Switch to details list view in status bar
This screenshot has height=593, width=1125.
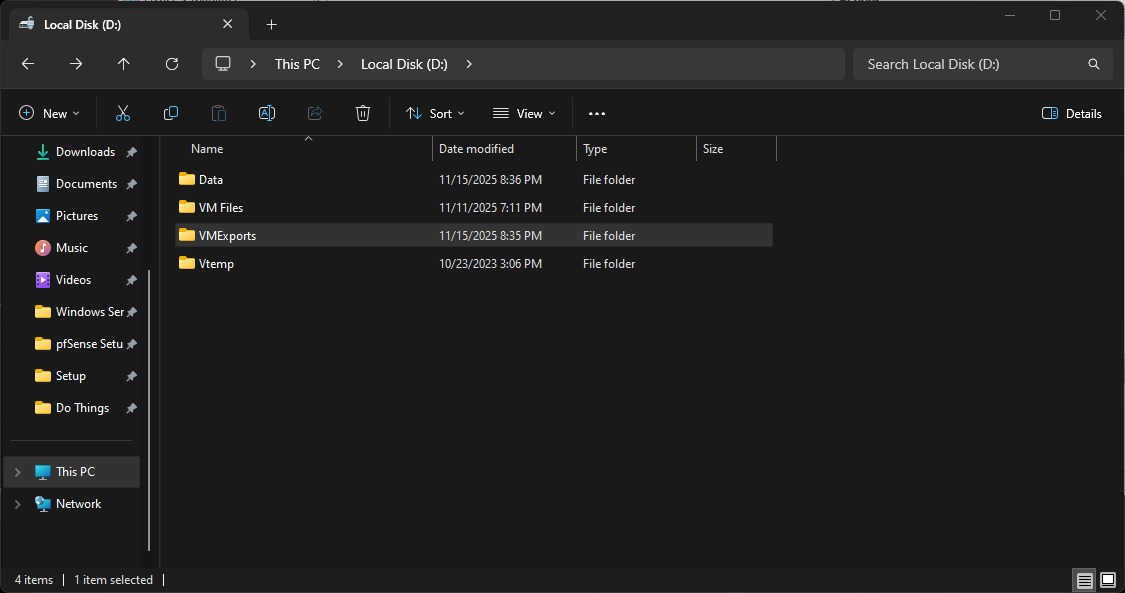1084,580
